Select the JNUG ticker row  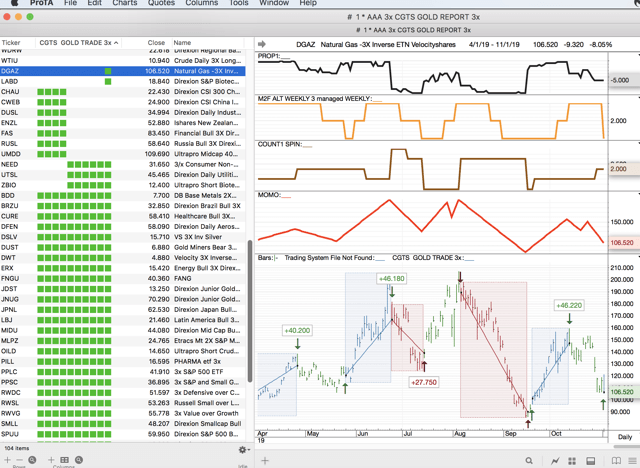122,299
